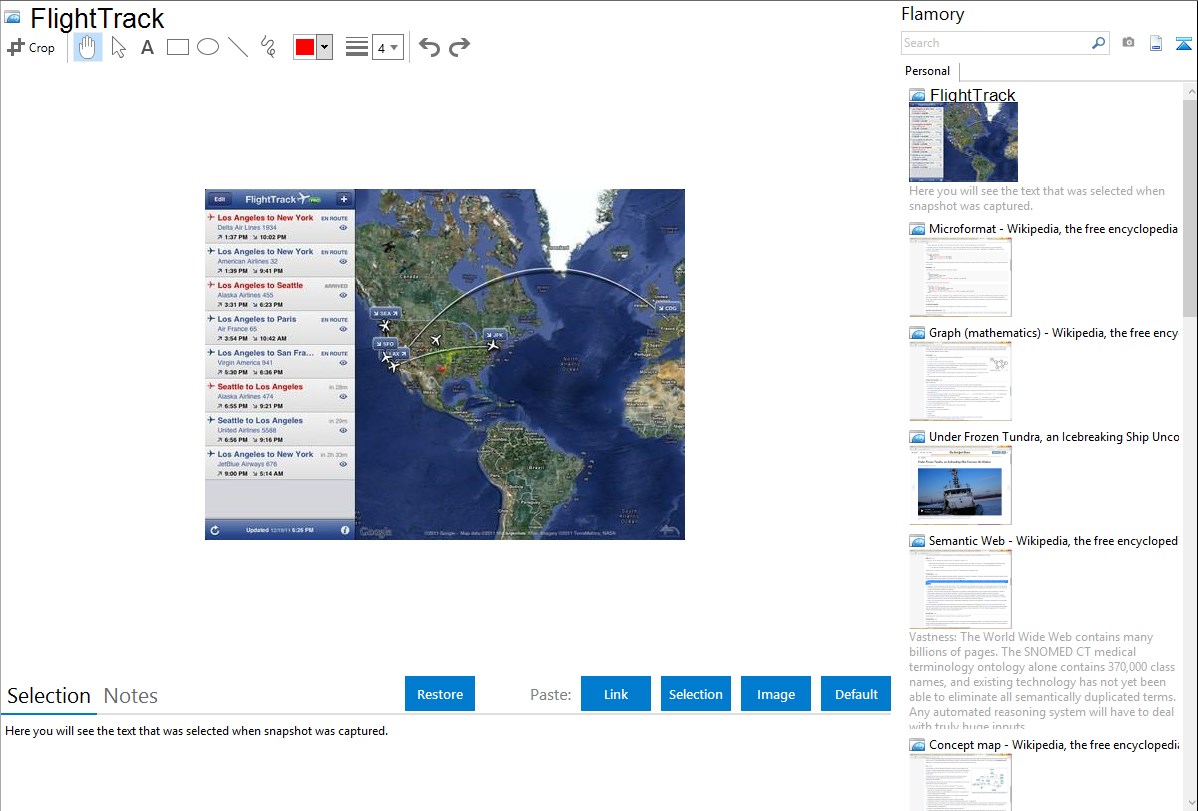This screenshot has width=1198, height=811.
Task: Open the Graph (mathematics) page thumbnail
Action: 960,381
